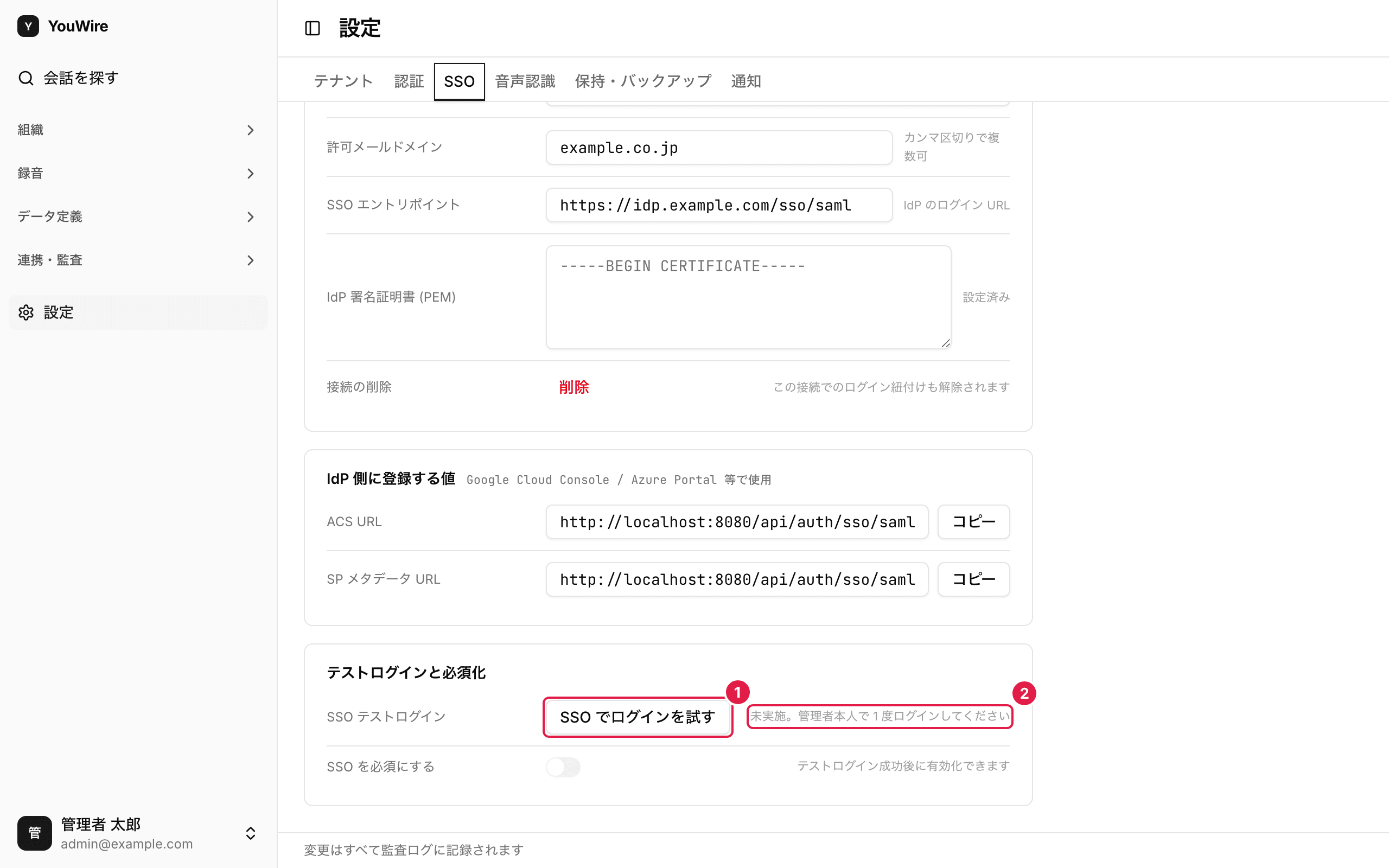The width and height of the screenshot is (1389, 868).
Task: Expand the 組織 section
Action: click(138, 130)
